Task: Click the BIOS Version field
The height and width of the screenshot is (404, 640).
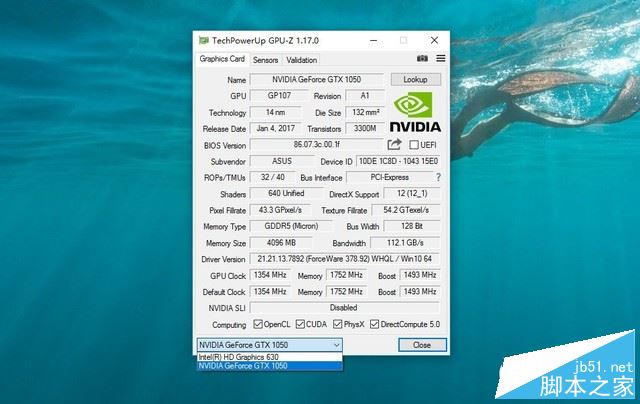Action: pyautogui.click(x=317, y=144)
